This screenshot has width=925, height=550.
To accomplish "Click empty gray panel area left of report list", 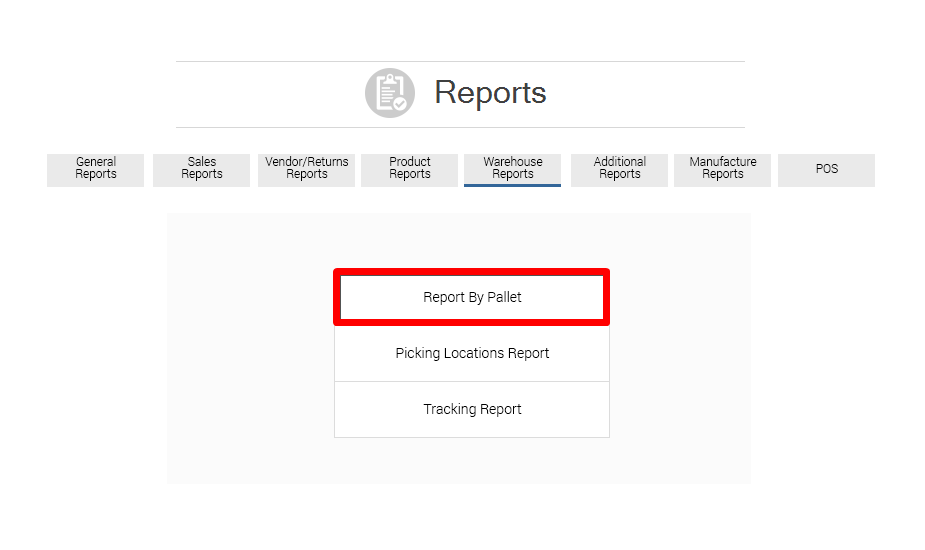I will click(x=250, y=350).
